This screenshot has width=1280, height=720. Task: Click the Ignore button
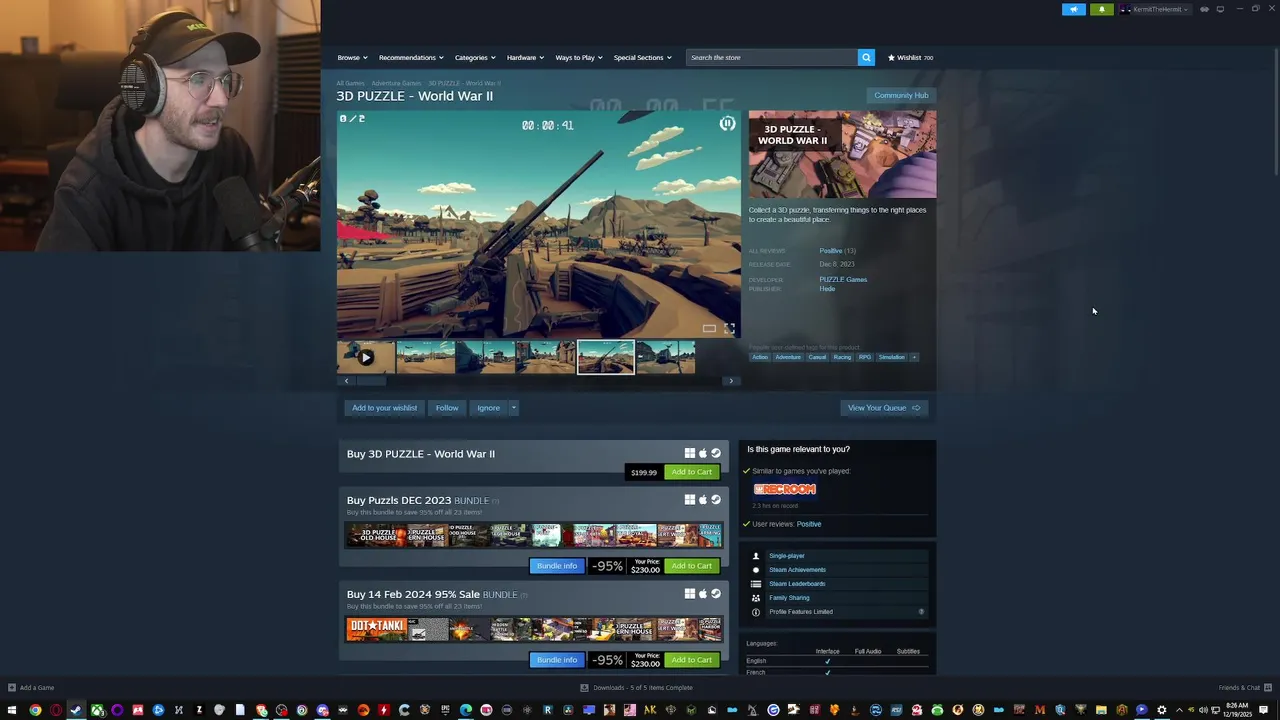point(488,407)
